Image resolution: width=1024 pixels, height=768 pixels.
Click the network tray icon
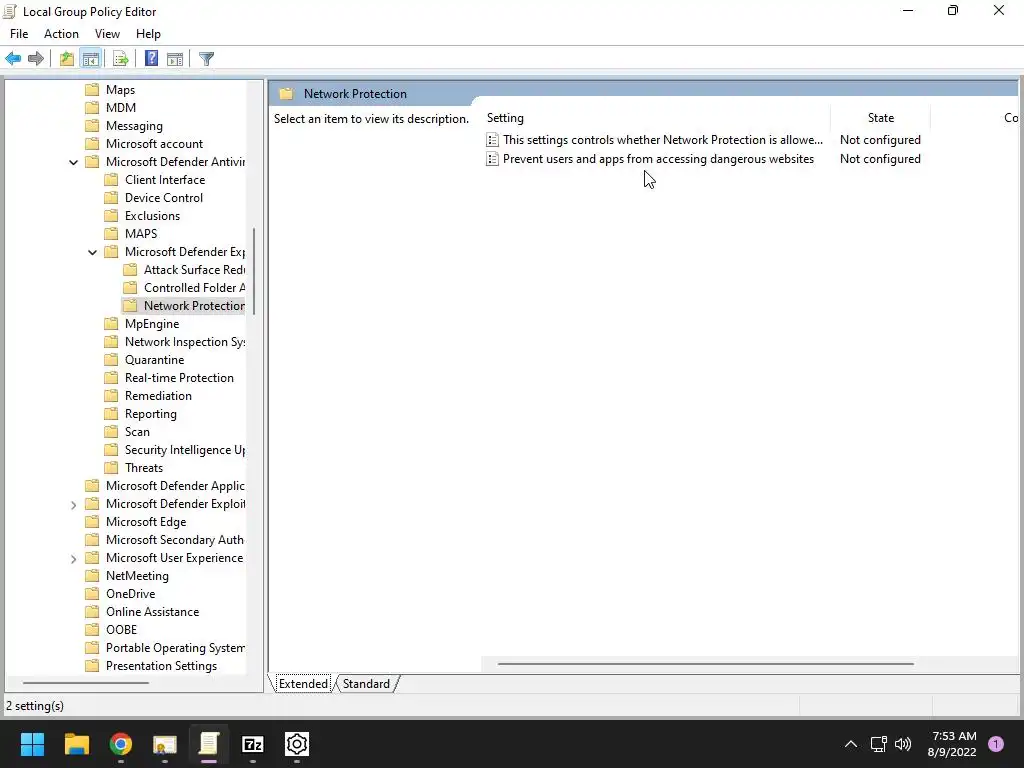[878, 744]
